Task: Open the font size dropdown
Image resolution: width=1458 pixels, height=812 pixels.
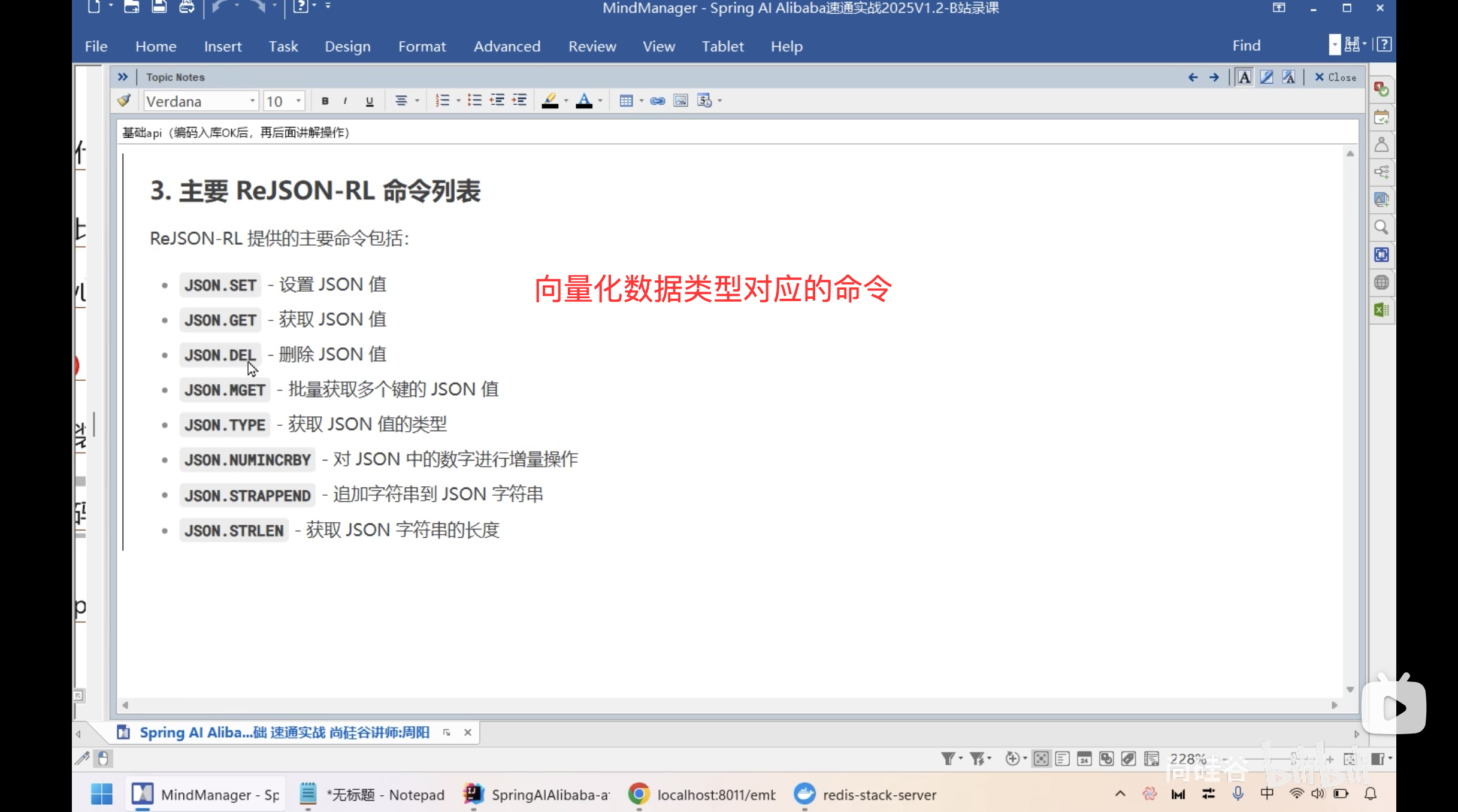Action: 298,101
